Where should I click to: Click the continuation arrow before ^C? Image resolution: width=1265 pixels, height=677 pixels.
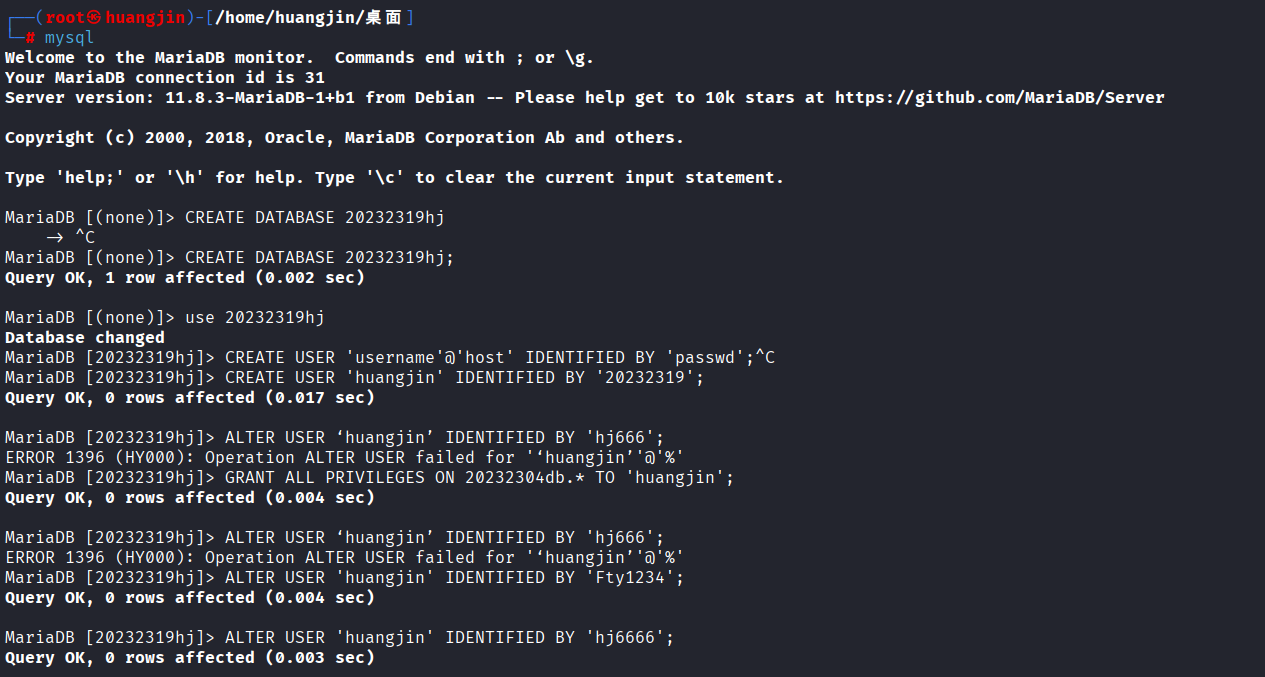pyautogui.click(x=55, y=238)
